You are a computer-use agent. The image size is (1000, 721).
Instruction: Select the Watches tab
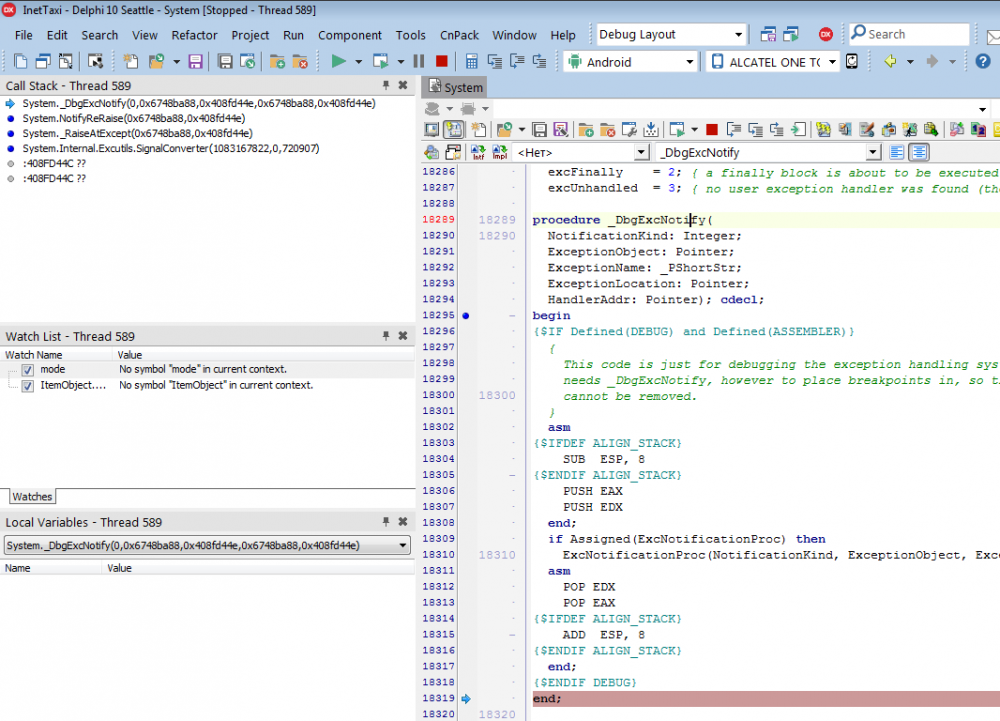pos(32,497)
